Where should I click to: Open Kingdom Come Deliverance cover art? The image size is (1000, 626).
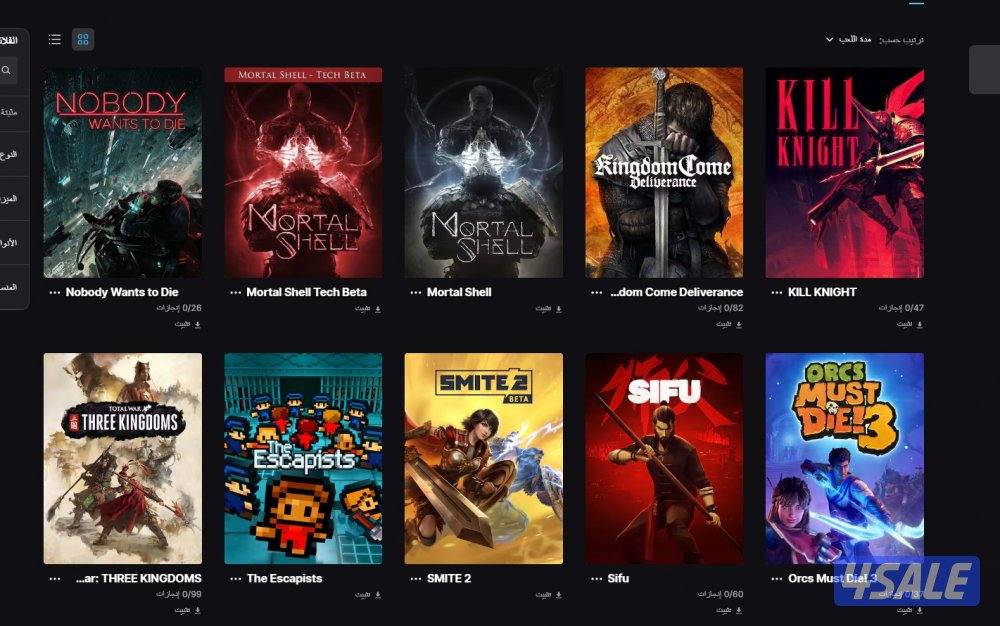click(x=664, y=172)
